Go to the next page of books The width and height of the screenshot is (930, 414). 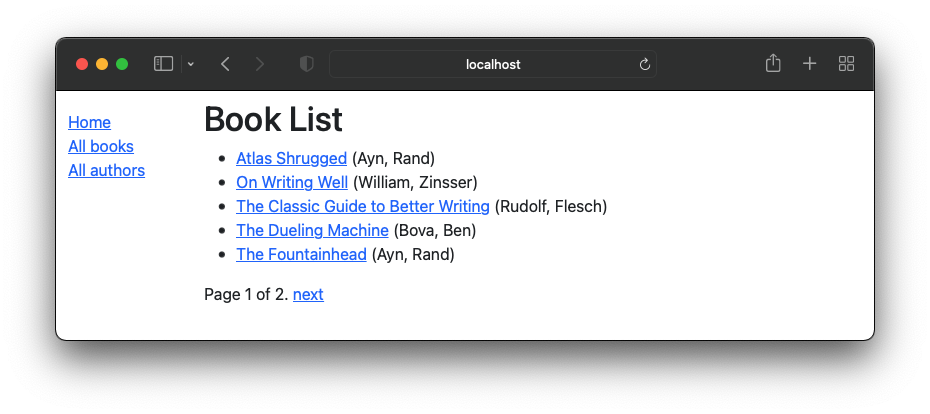pyautogui.click(x=308, y=294)
